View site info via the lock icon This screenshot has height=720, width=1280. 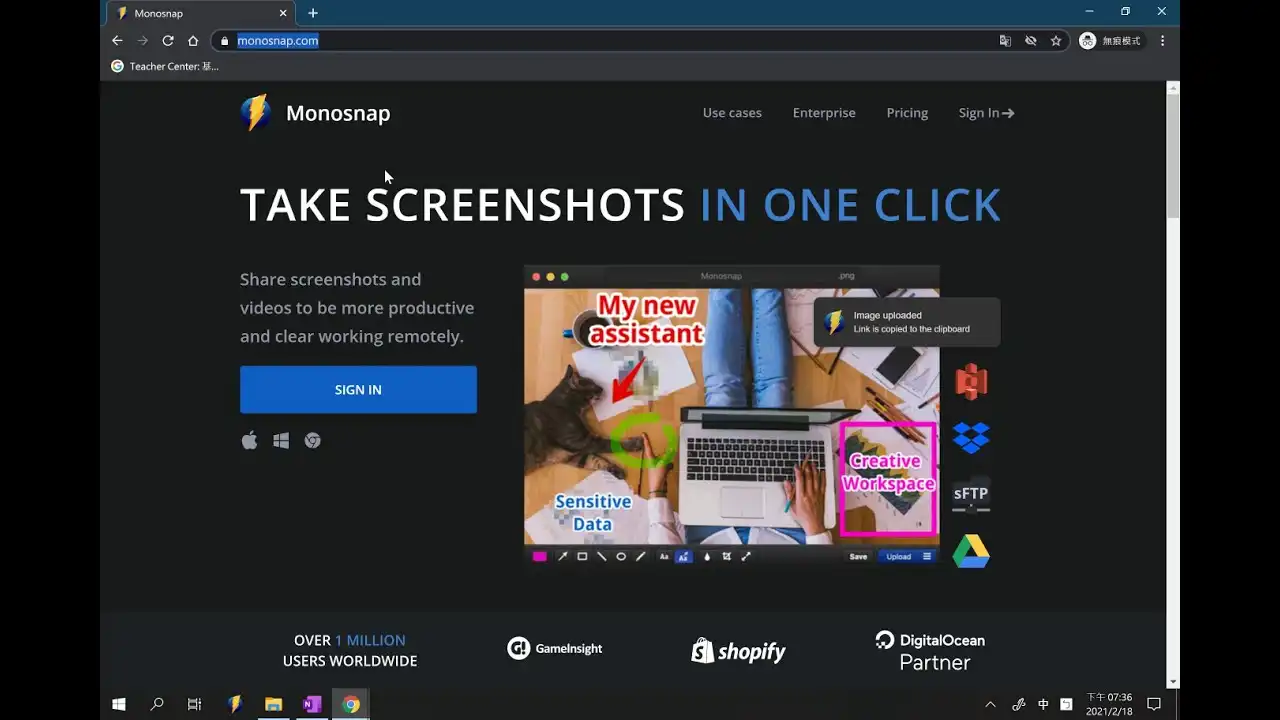(x=225, y=41)
